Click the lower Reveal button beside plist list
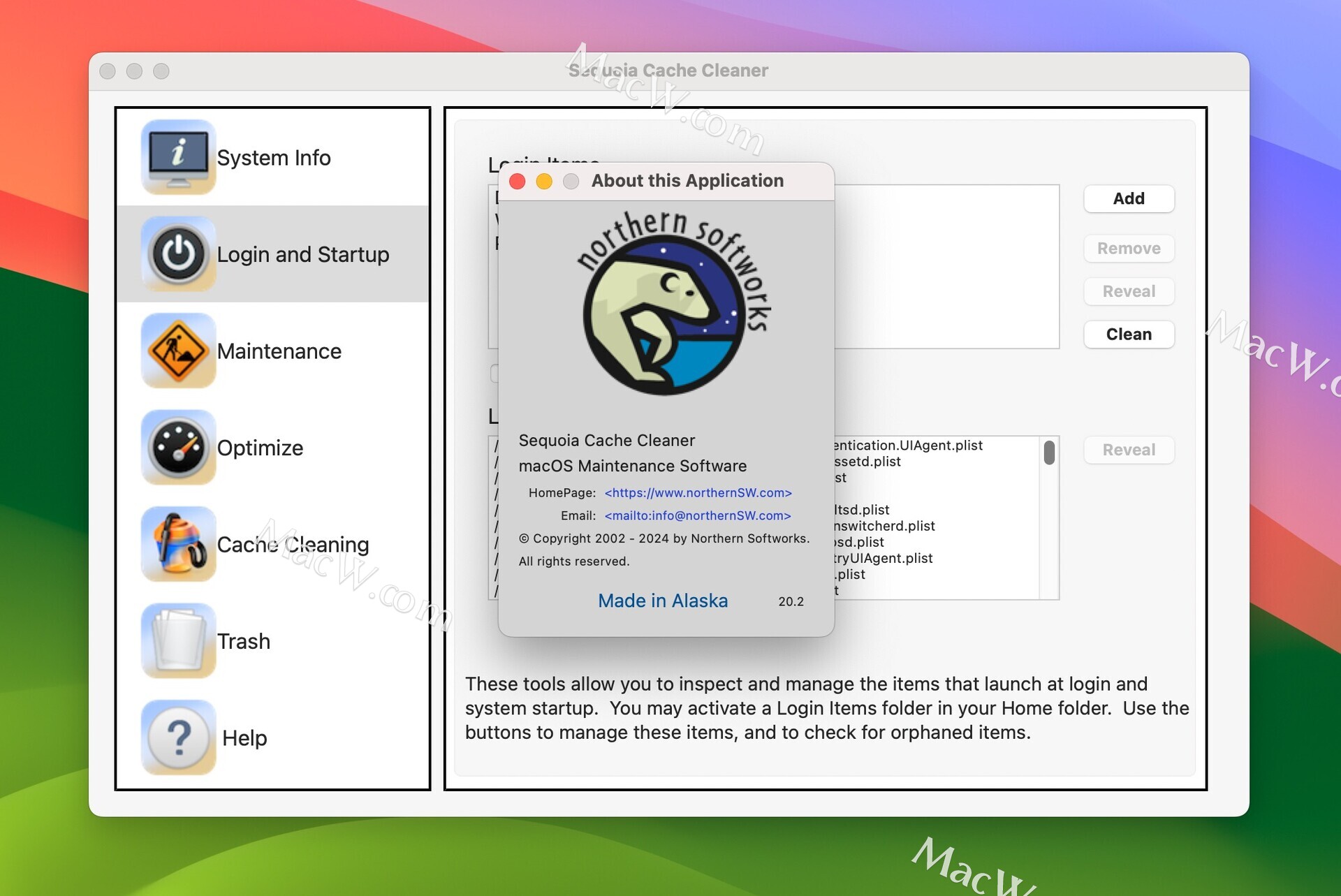The width and height of the screenshot is (1341, 896). click(1129, 450)
